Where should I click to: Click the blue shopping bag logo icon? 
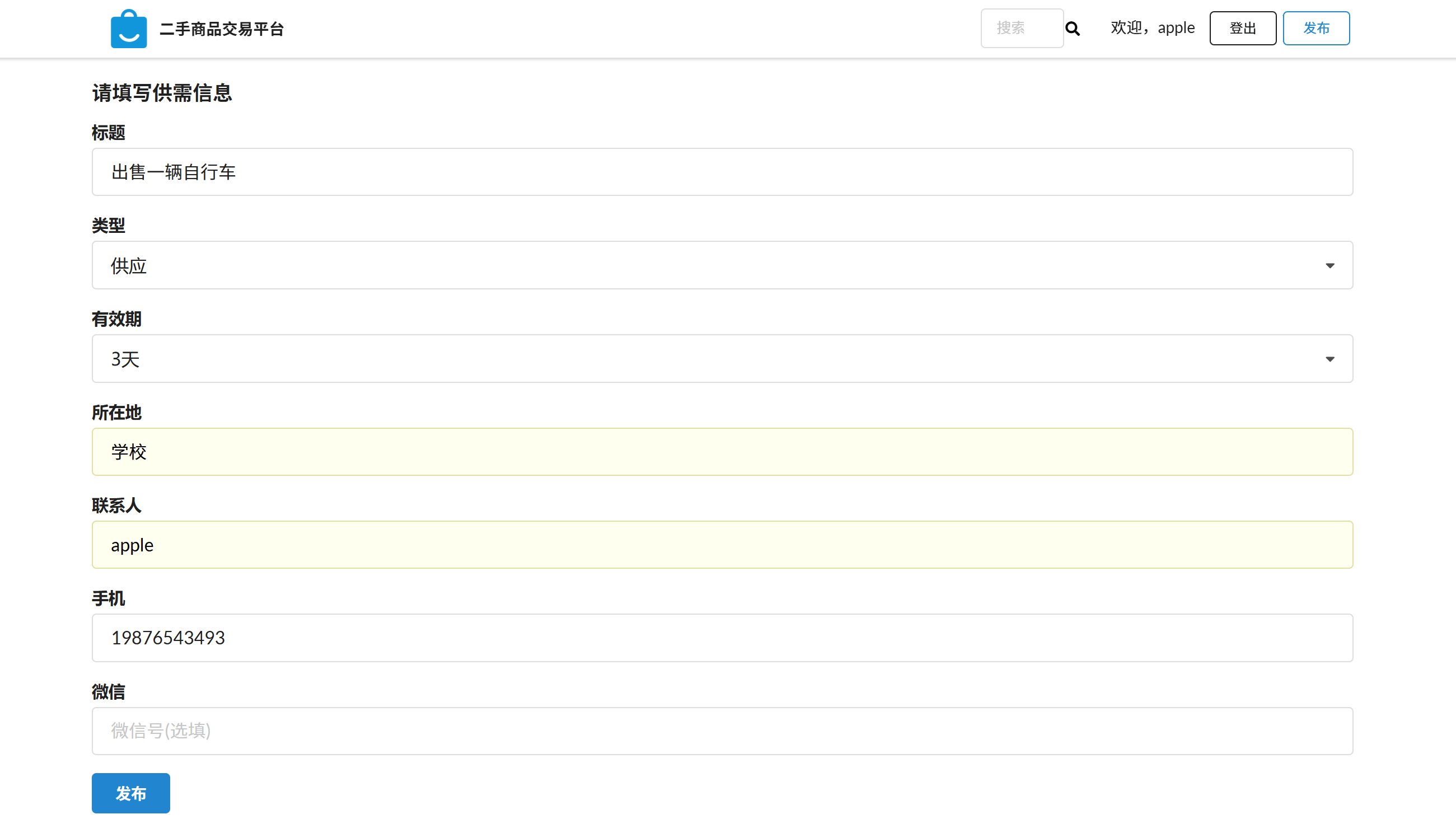129,29
